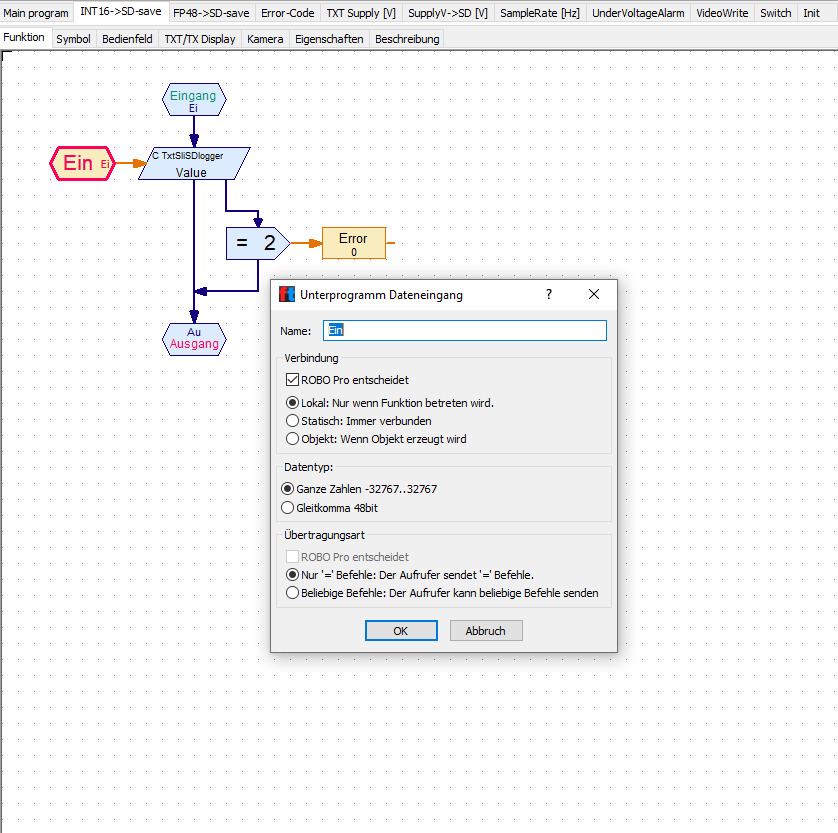Open the VideoWrite tab
Screen dimensions: 838x833
click(722, 13)
